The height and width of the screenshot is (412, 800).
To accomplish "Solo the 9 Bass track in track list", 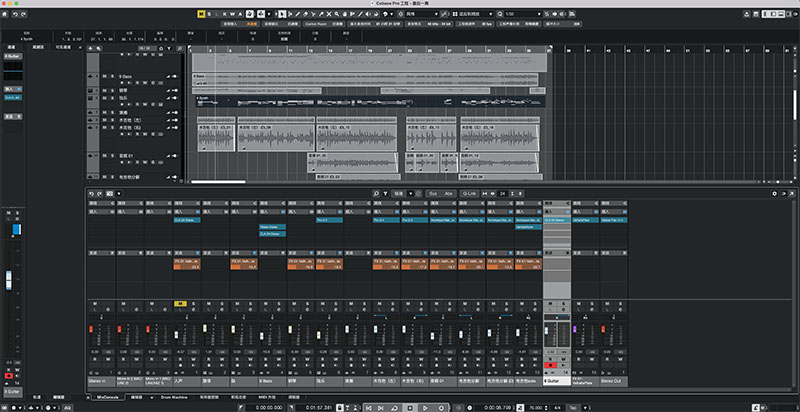I will [112, 76].
